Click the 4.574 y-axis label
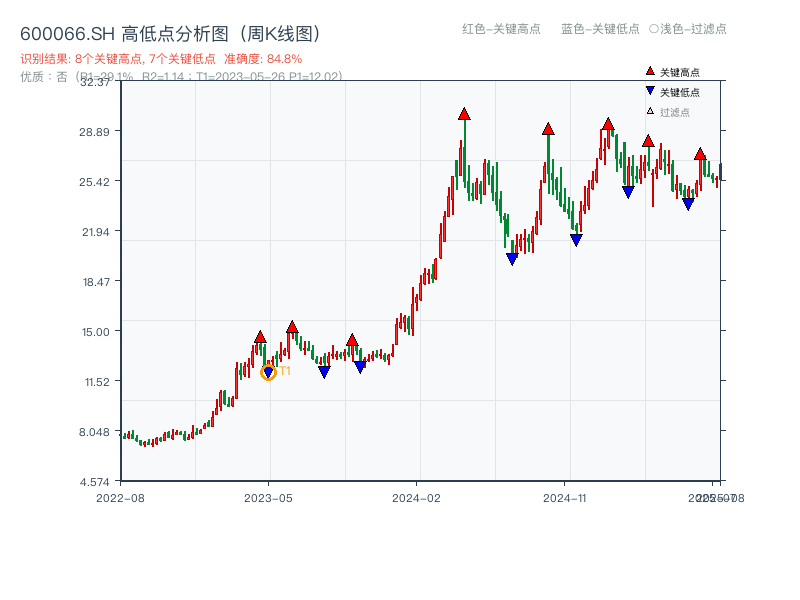 click(x=94, y=482)
